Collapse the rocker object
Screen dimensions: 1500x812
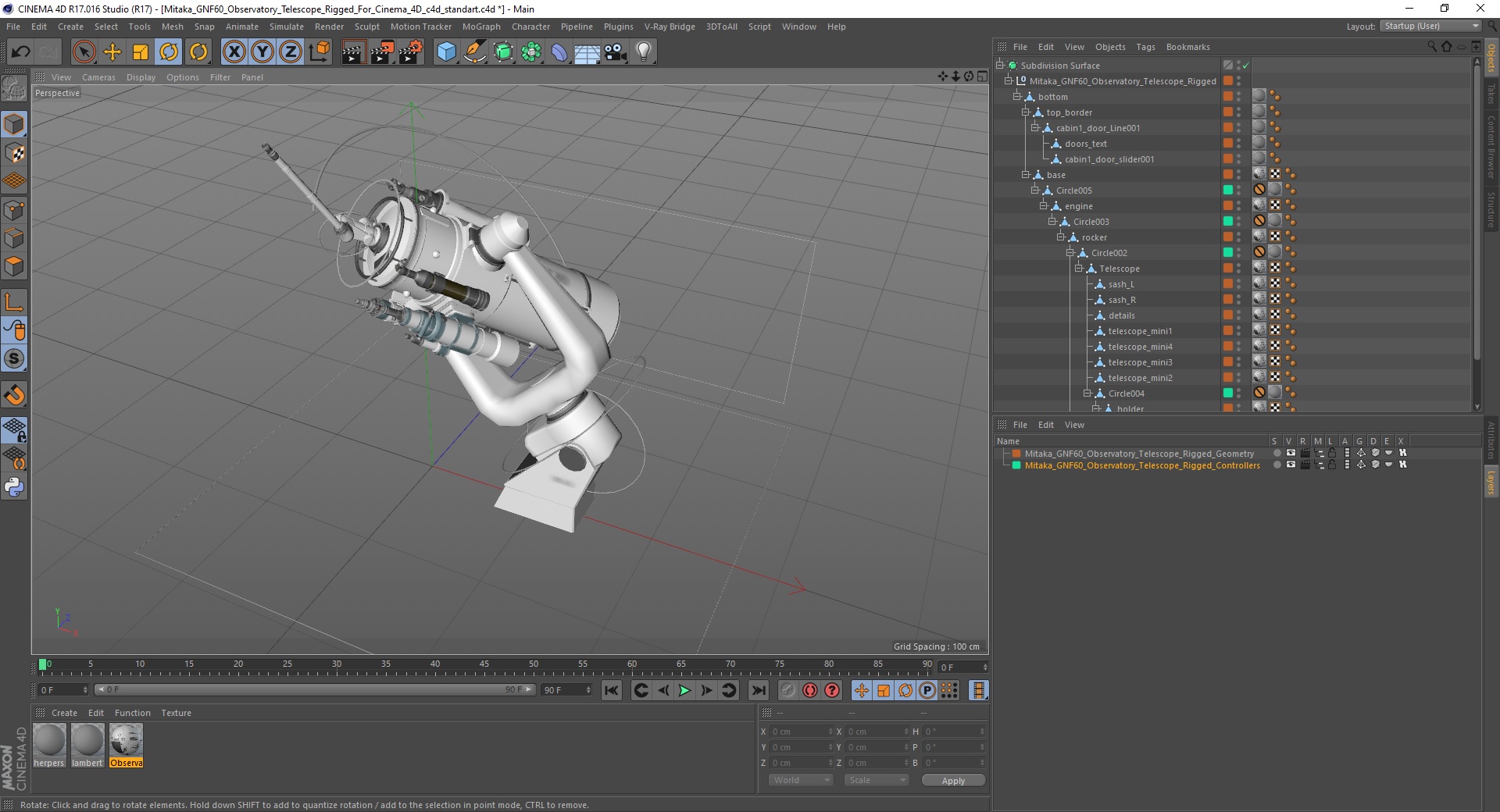tap(1061, 237)
